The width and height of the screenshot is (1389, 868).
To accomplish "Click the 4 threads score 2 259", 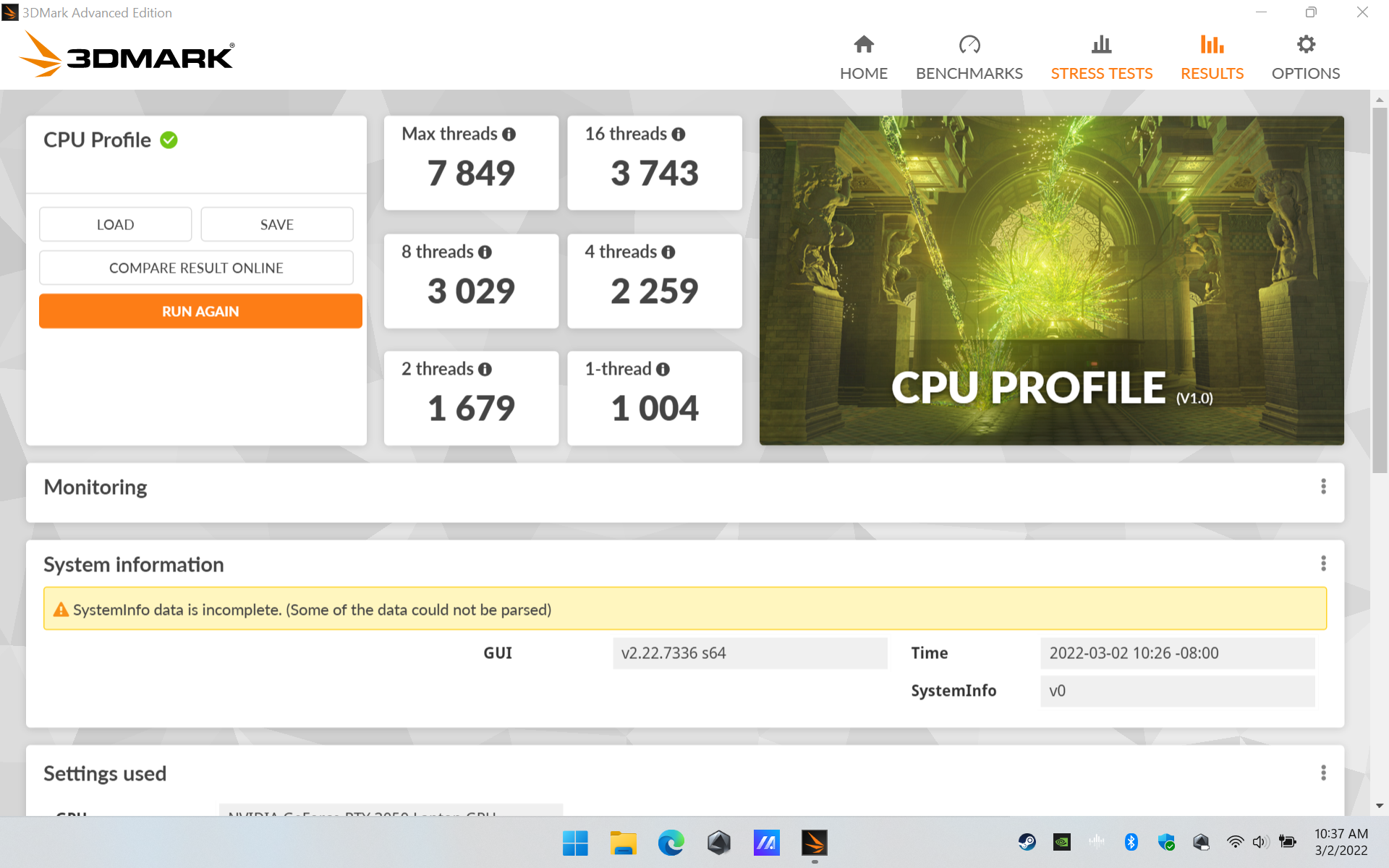I will [655, 292].
